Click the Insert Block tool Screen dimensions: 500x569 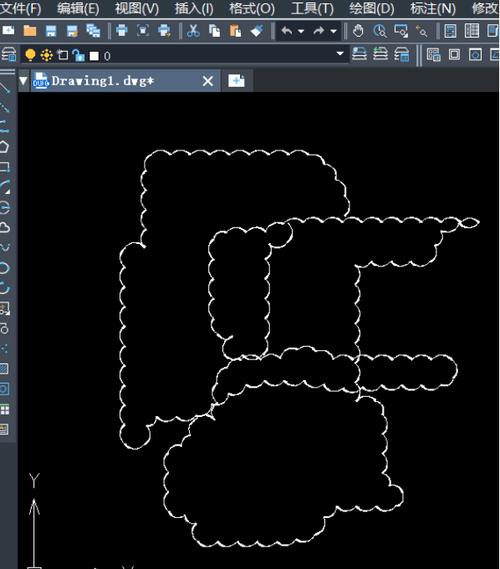tap(4, 309)
